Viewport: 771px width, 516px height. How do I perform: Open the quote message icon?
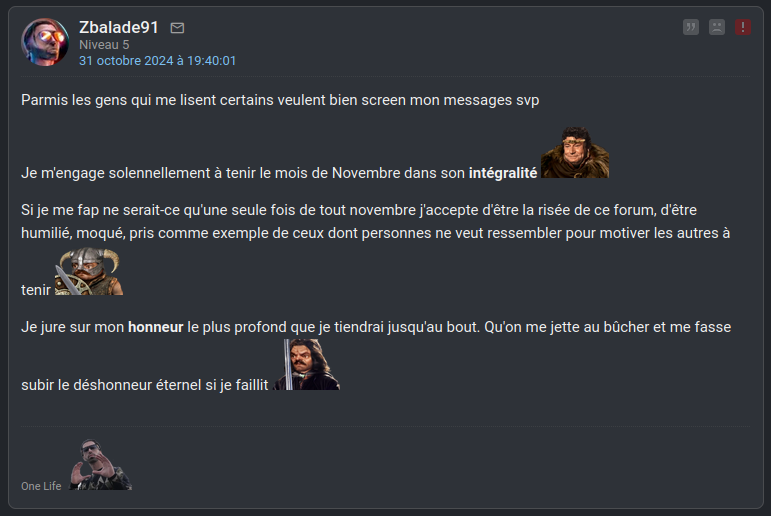[691, 27]
